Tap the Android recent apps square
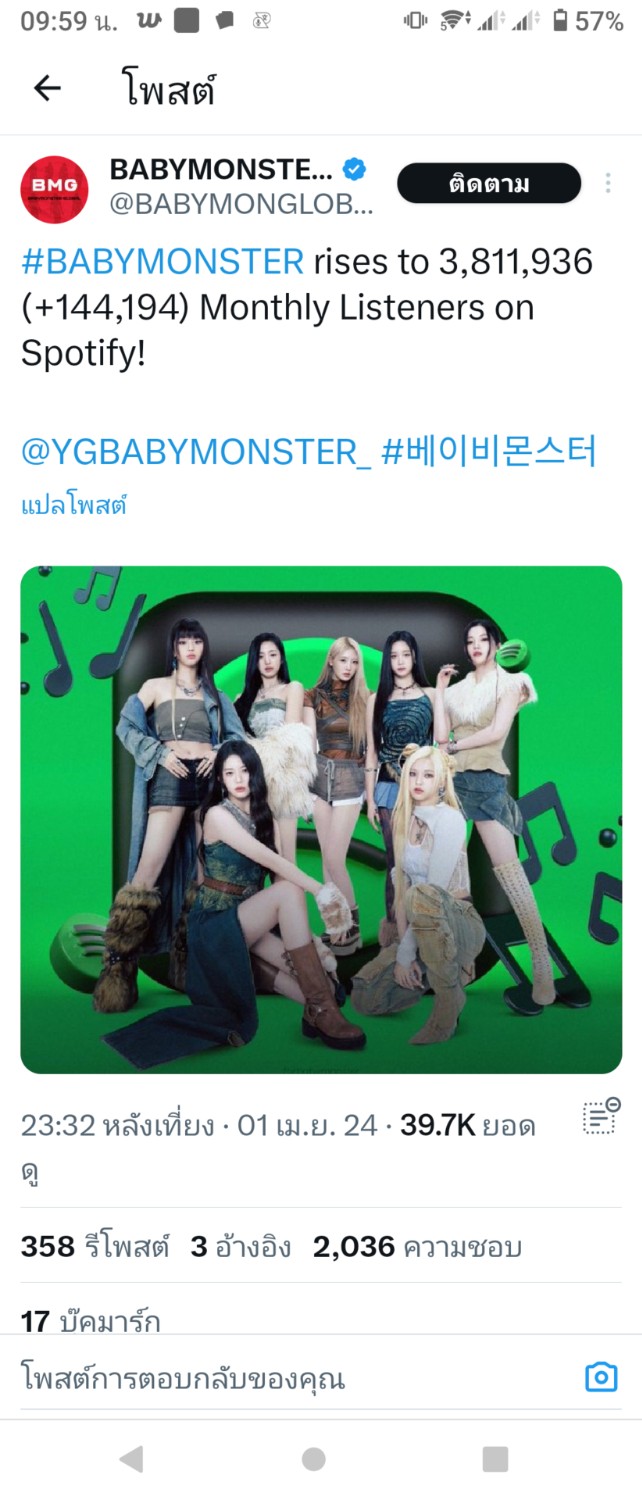Image resolution: width=642 pixels, height=1500 pixels. (496, 1459)
